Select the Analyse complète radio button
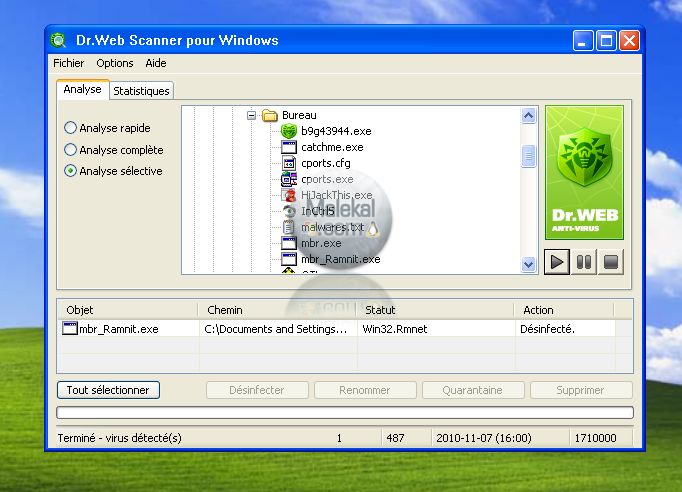 70,150
